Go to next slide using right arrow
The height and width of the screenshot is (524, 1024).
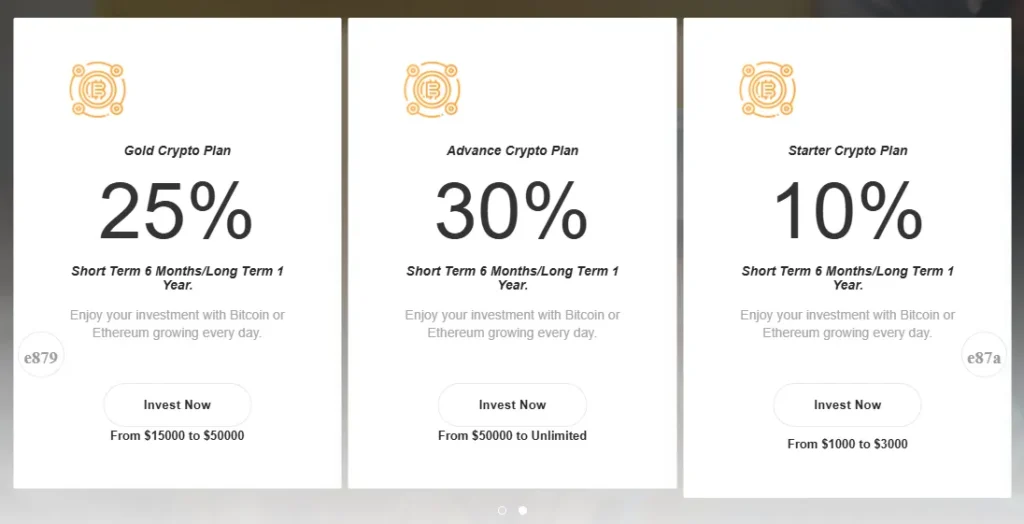(x=984, y=356)
